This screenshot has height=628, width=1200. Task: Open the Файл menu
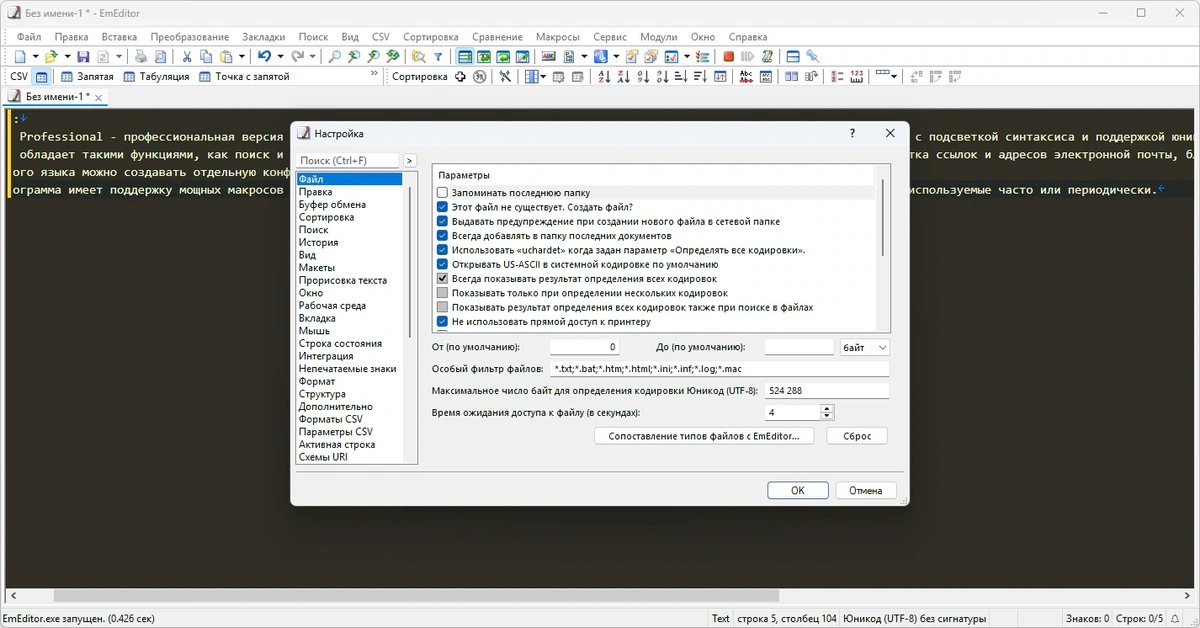pyautogui.click(x=29, y=37)
